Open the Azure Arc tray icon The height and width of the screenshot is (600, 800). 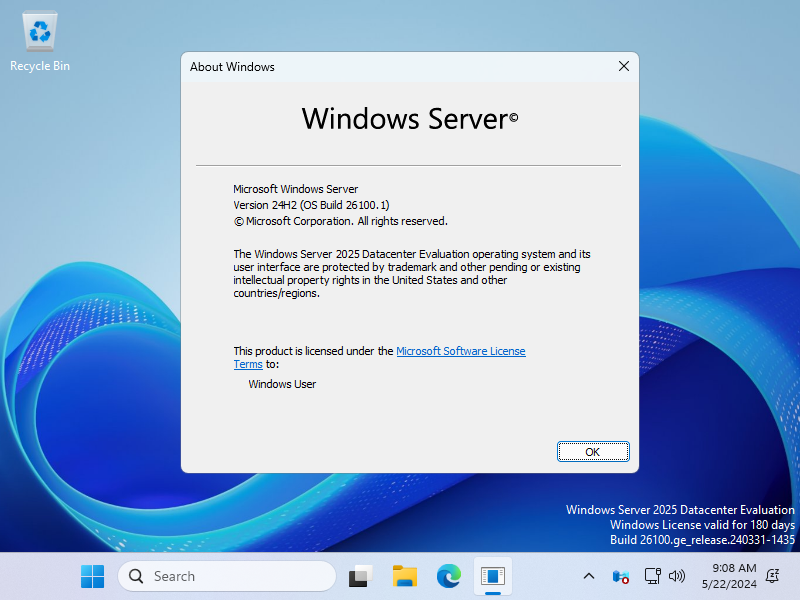[x=620, y=576]
